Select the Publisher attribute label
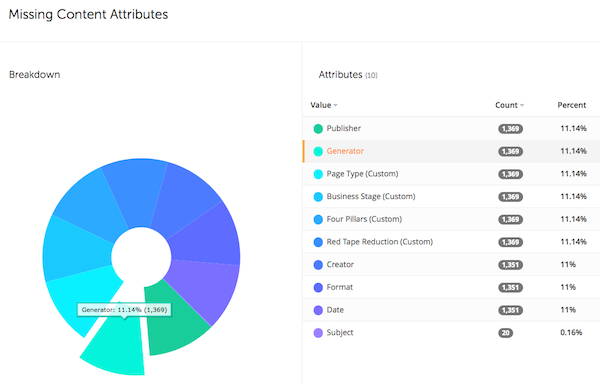The image size is (600, 385). point(344,128)
